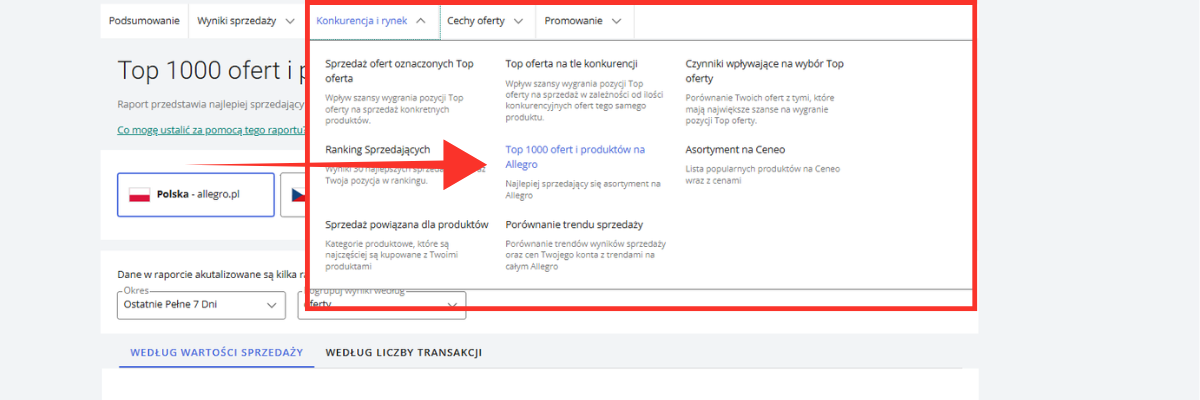
Task: Click the 'Top 1000 ofert i p' page heading
Action: [x=211, y=70]
